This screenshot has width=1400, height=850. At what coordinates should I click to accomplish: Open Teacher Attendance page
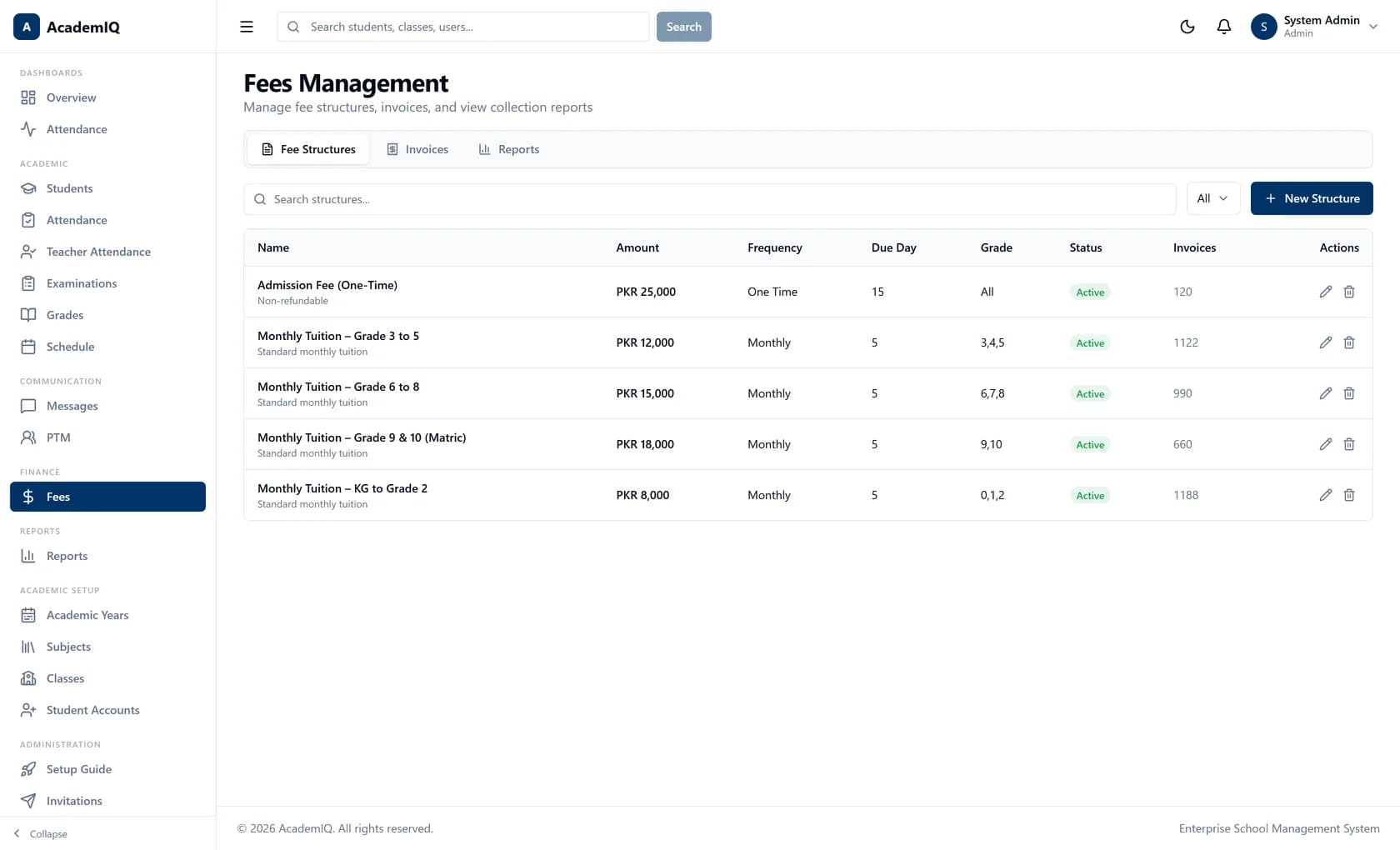107,252
